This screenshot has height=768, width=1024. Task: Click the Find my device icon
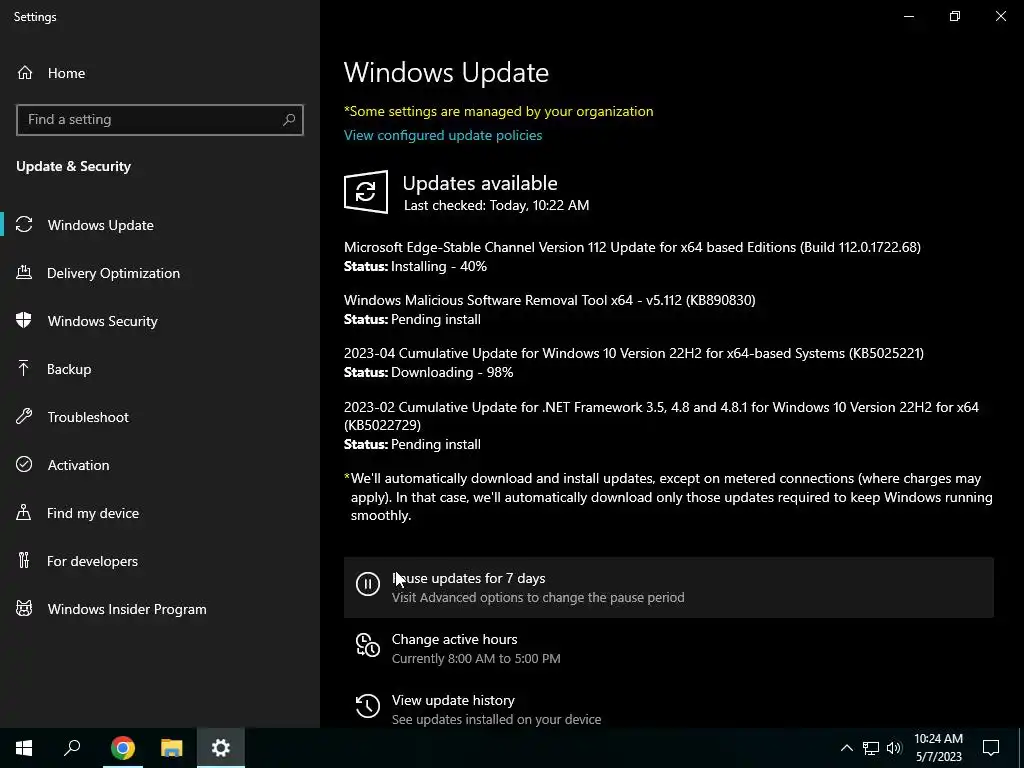[x=24, y=513]
